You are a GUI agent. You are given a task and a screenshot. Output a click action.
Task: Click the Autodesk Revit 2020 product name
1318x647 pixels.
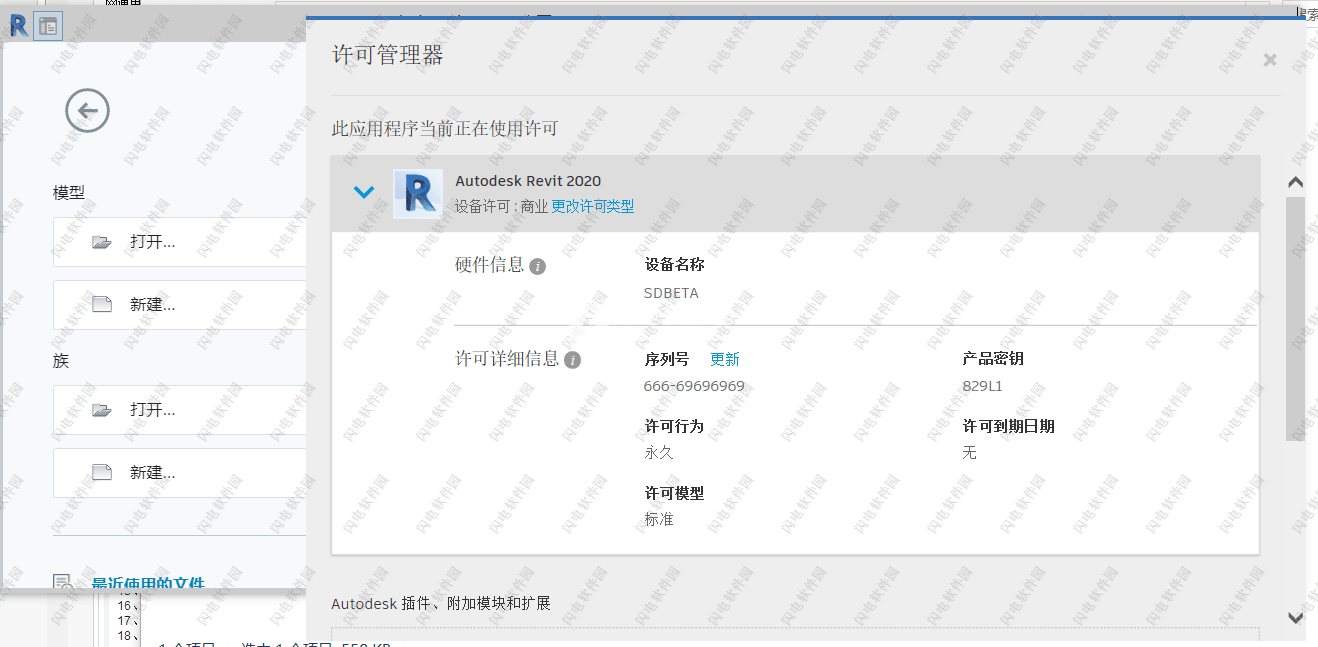pos(528,181)
